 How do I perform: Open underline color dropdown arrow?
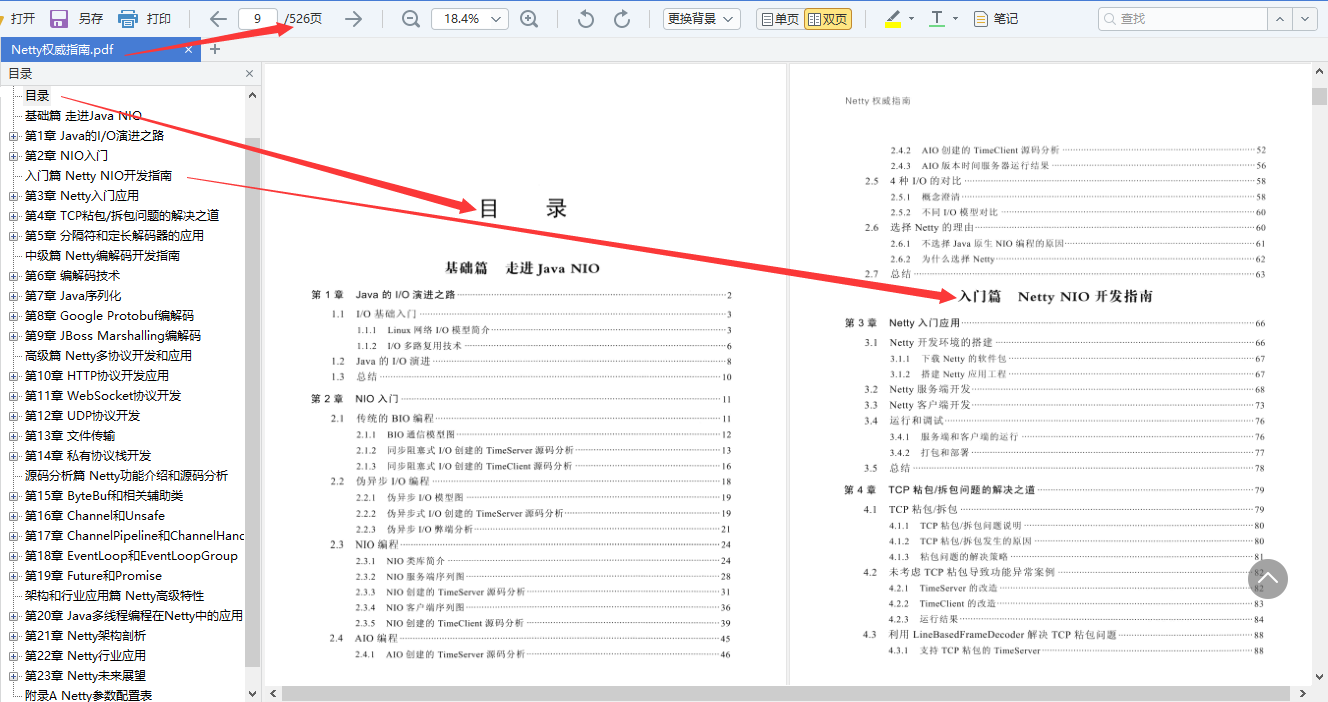click(955, 18)
